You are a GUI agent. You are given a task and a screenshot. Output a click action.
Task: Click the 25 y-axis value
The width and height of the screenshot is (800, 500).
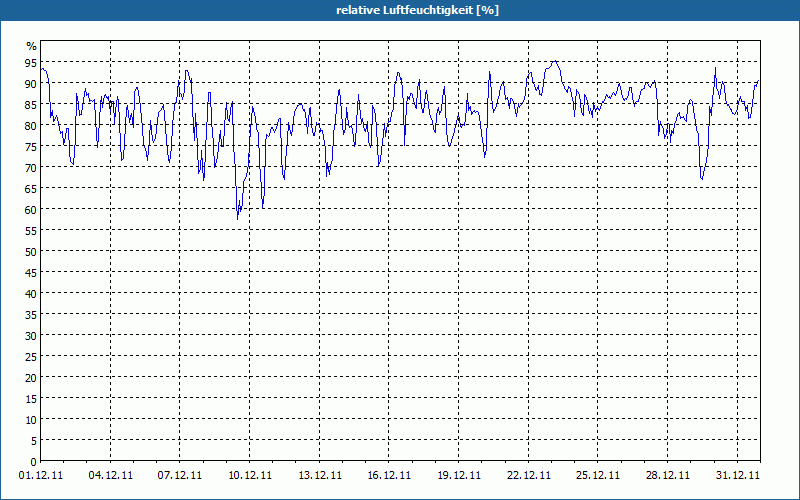(31, 357)
